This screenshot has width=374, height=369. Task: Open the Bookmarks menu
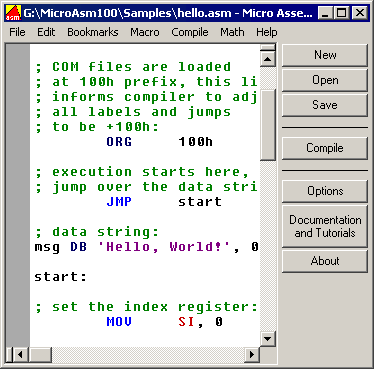(x=93, y=32)
